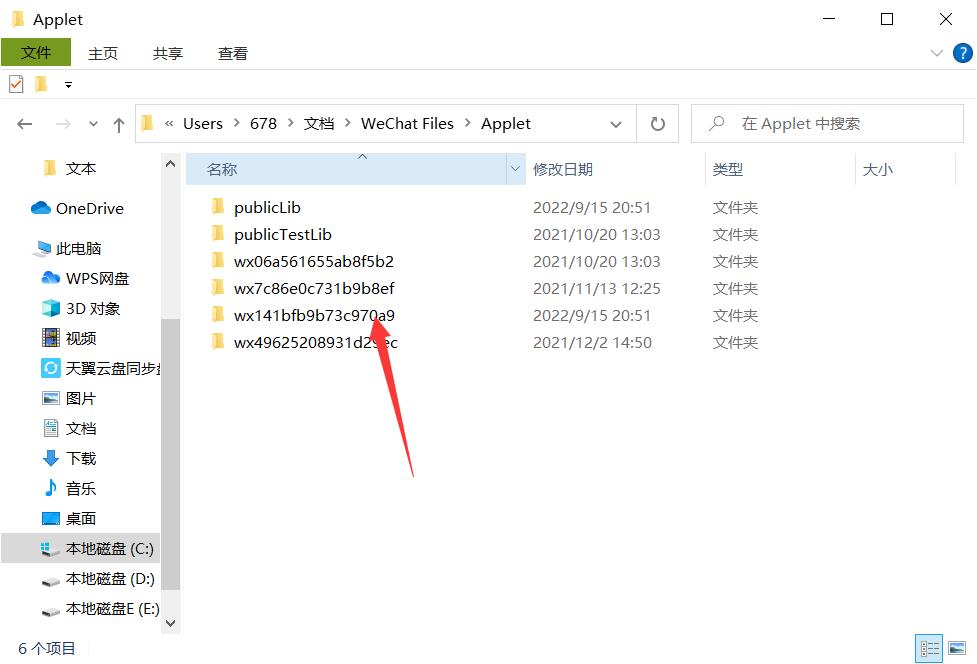Expand the ribbon with the chevron
This screenshot has width=977, height=664.
coord(936,53)
